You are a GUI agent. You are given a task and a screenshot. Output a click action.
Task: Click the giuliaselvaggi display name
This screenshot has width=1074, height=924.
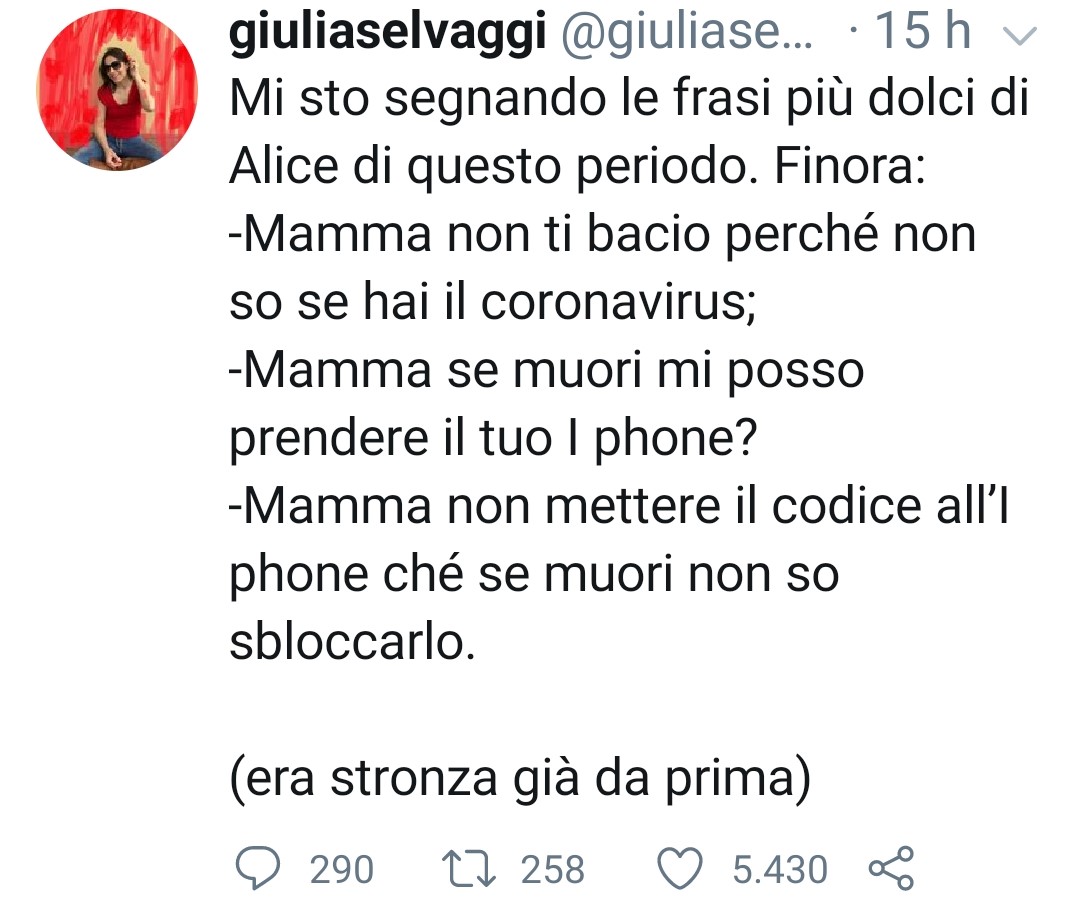(388, 32)
